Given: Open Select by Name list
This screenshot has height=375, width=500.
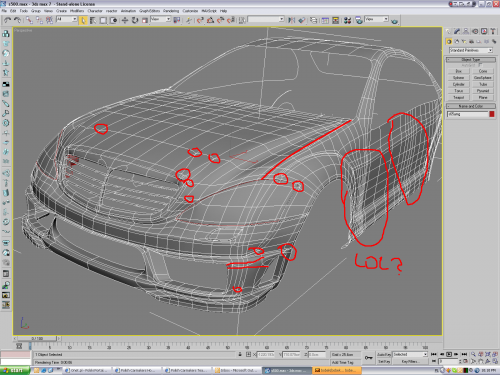Looking at the screenshot, I should (x=93, y=20).
